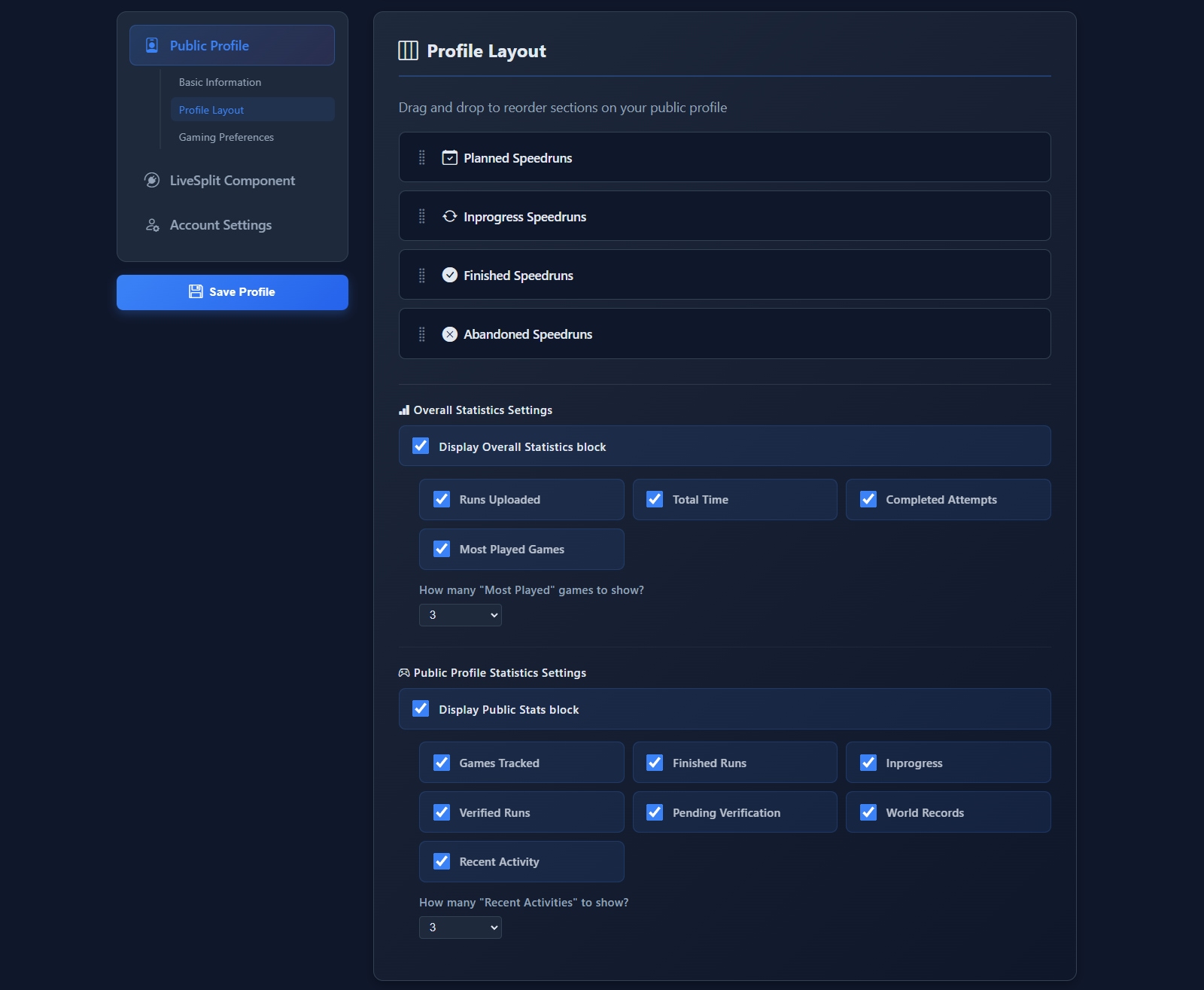Click the LiveSplit Component sidebar icon
The height and width of the screenshot is (990, 1204).
tap(152, 180)
